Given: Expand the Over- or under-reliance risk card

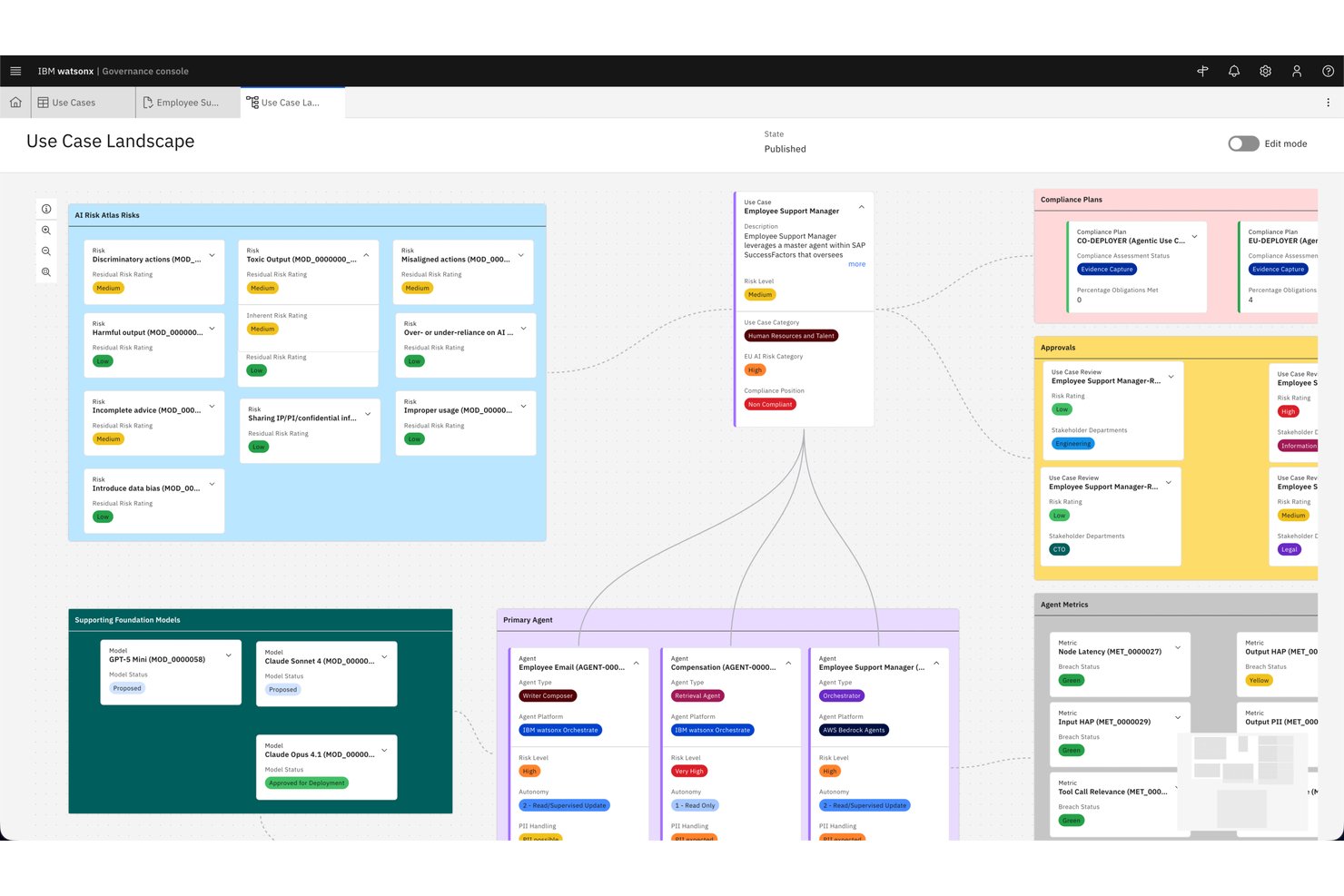Looking at the screenshot, I should pos(524,329).
